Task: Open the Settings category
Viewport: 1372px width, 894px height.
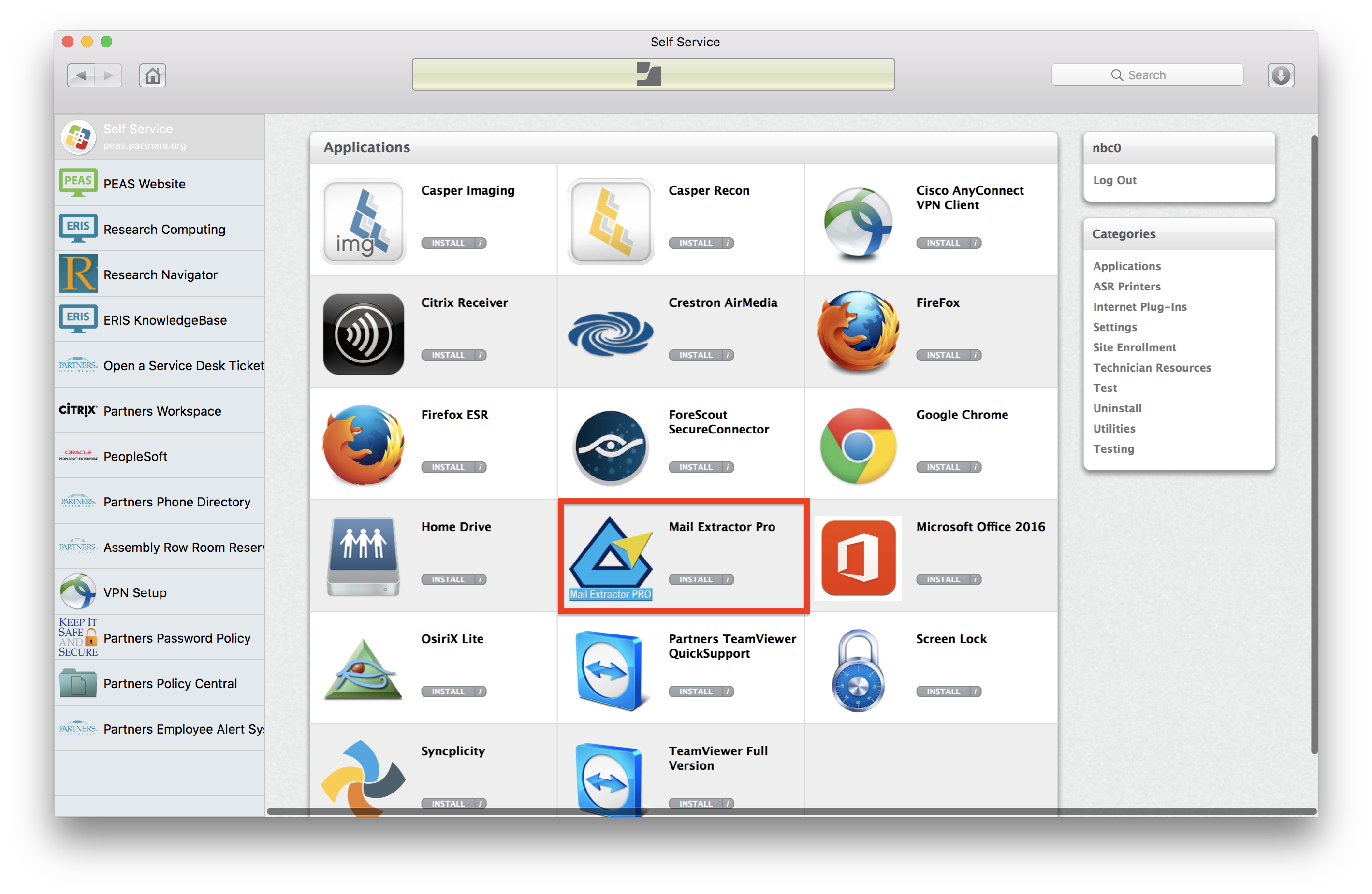Action: click(x=1115, y=327)
